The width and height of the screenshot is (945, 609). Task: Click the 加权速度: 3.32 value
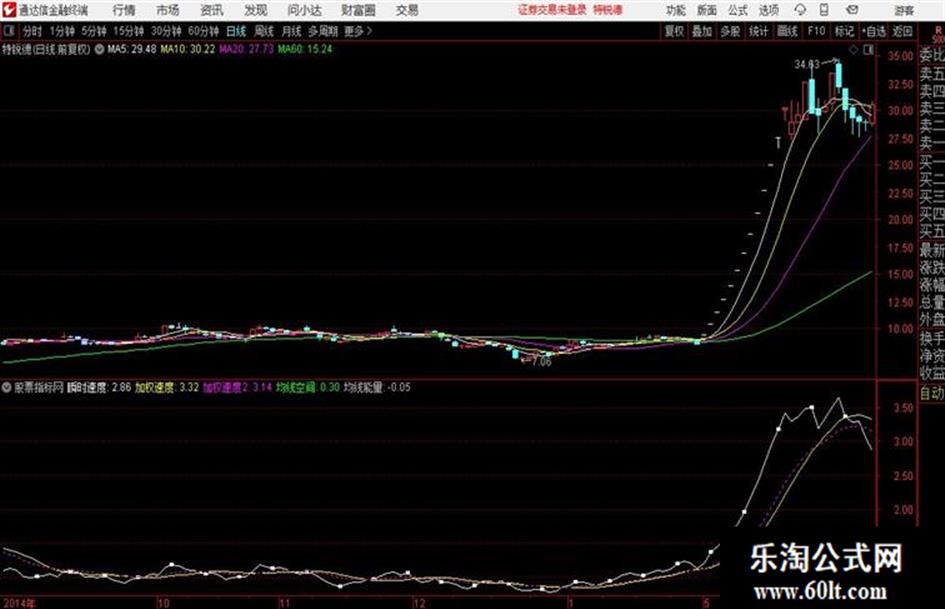tap(167, 387)
